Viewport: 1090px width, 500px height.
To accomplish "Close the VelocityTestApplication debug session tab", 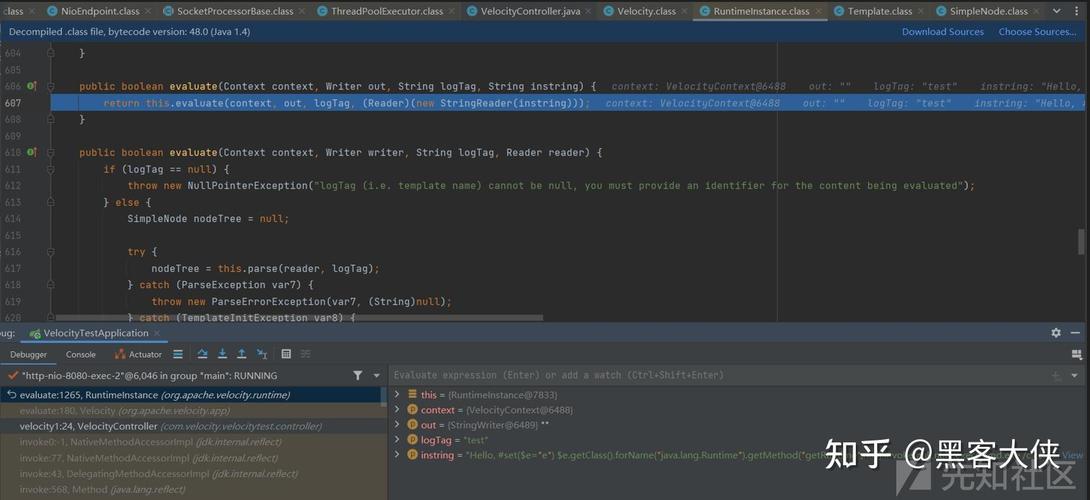I will point(157,333).
